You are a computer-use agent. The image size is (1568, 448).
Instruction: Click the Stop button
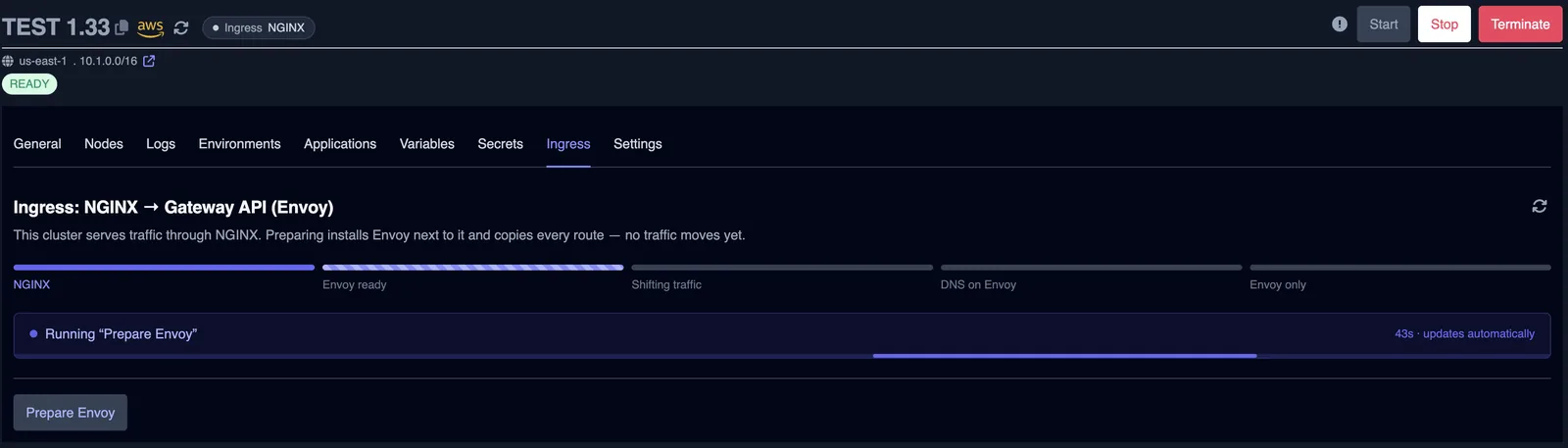pos(1445,25)
